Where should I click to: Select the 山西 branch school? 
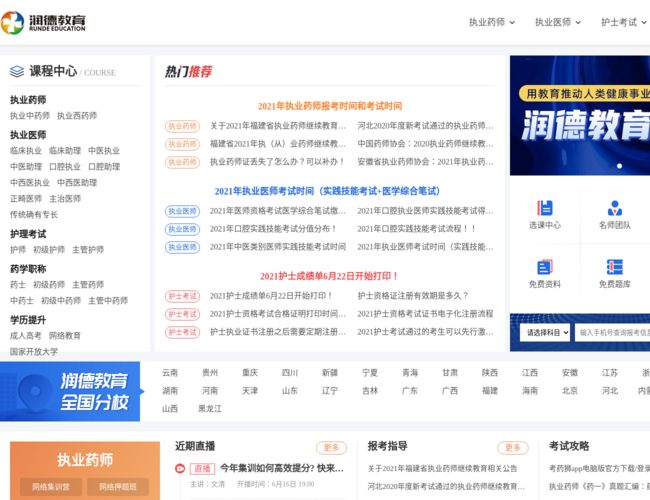pyautogui.click(x=170, y=409)
